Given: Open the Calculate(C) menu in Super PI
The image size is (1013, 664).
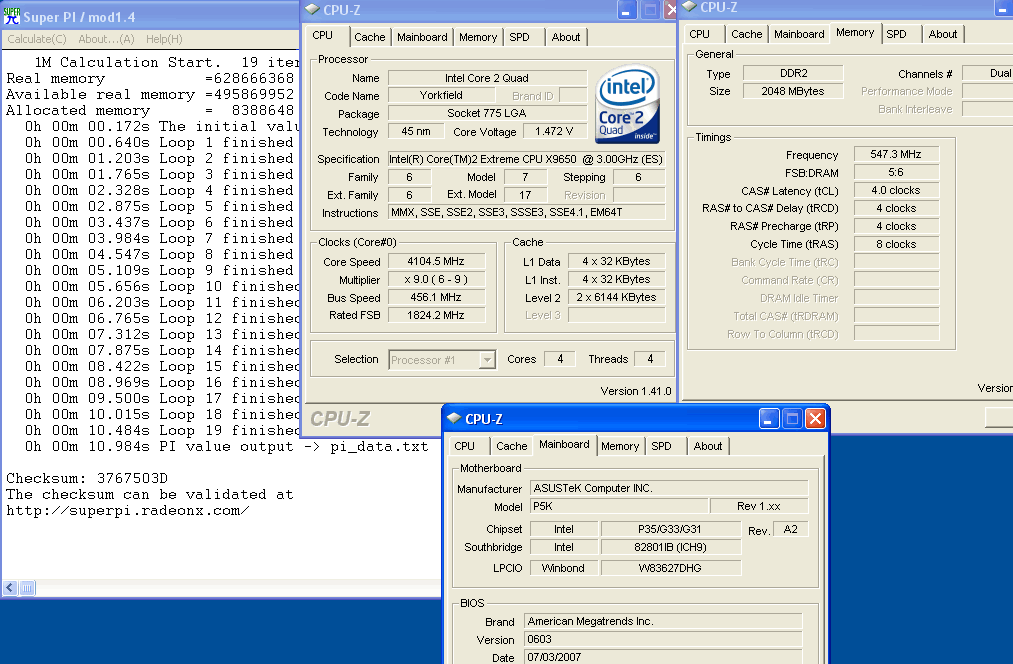Looking at the screenshot, I should point(37,39).
